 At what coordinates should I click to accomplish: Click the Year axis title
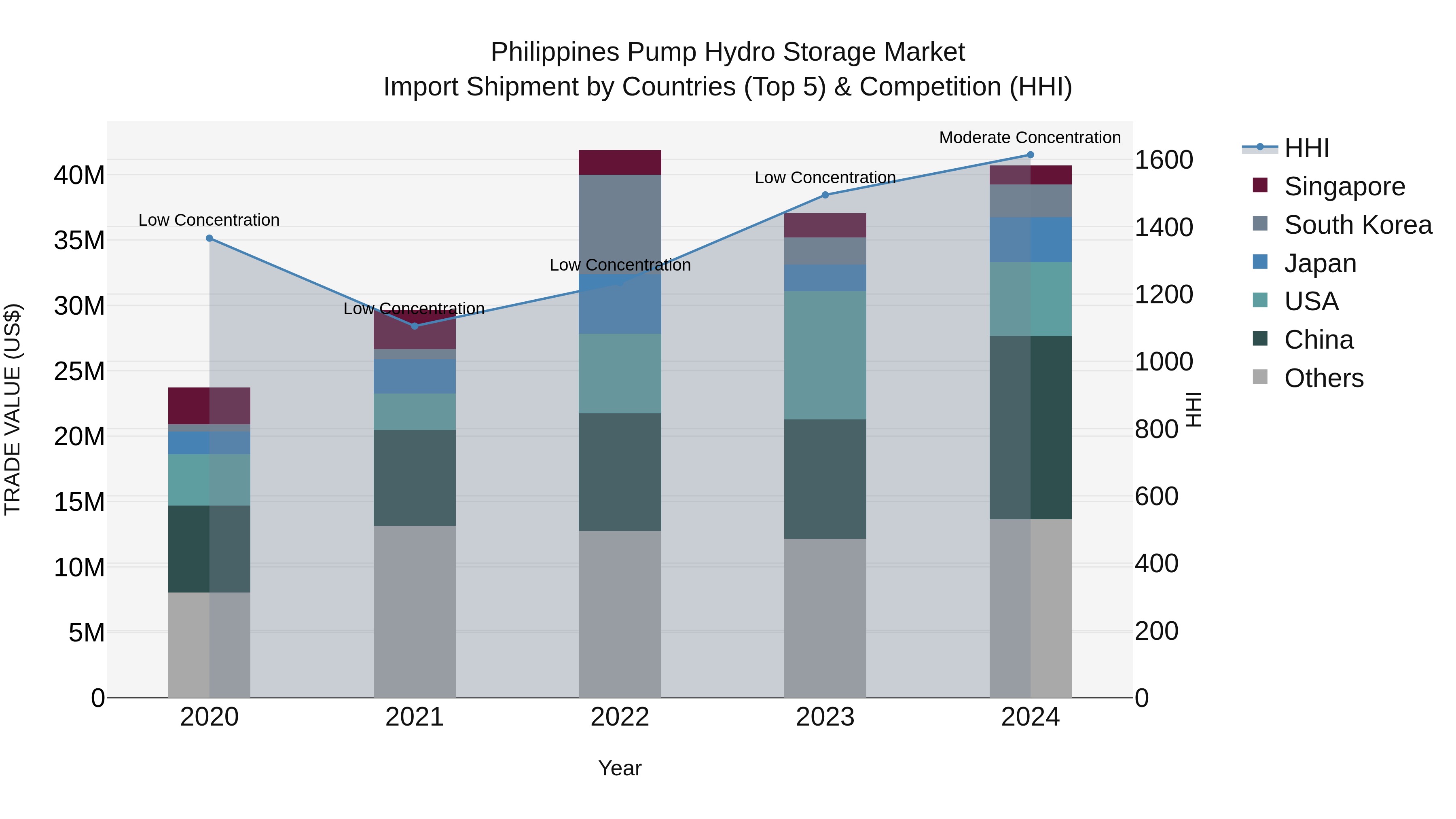620,769
